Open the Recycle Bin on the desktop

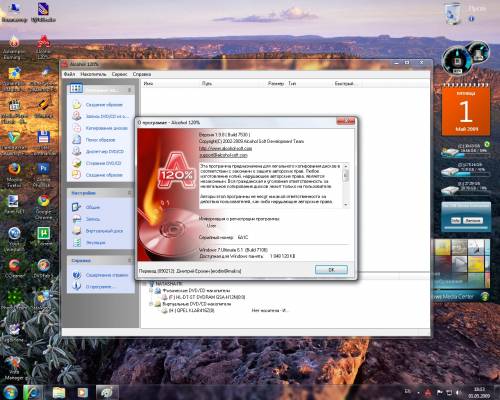(x=453, y=14)
